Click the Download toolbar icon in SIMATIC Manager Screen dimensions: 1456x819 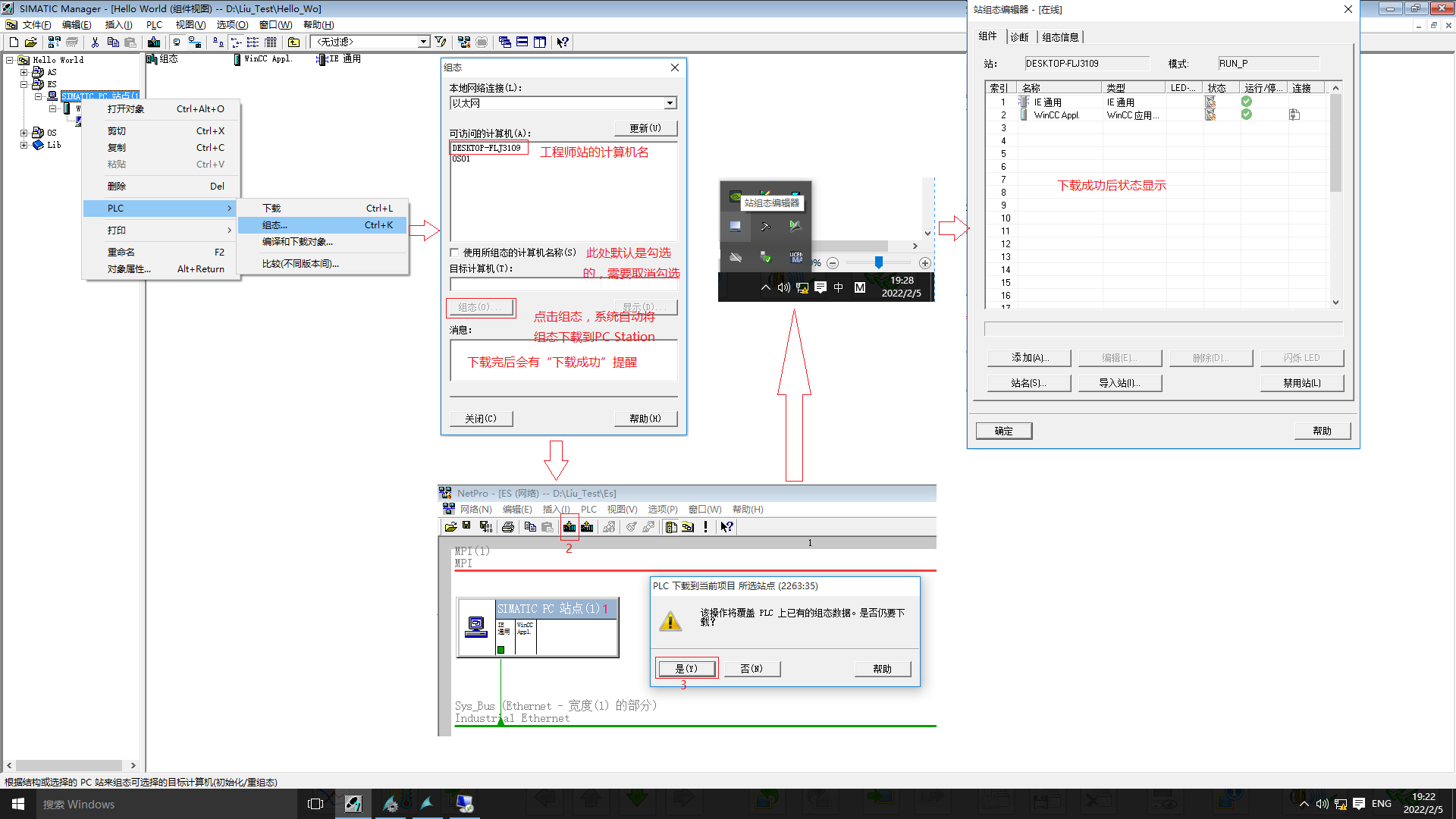tap(154, 42)
